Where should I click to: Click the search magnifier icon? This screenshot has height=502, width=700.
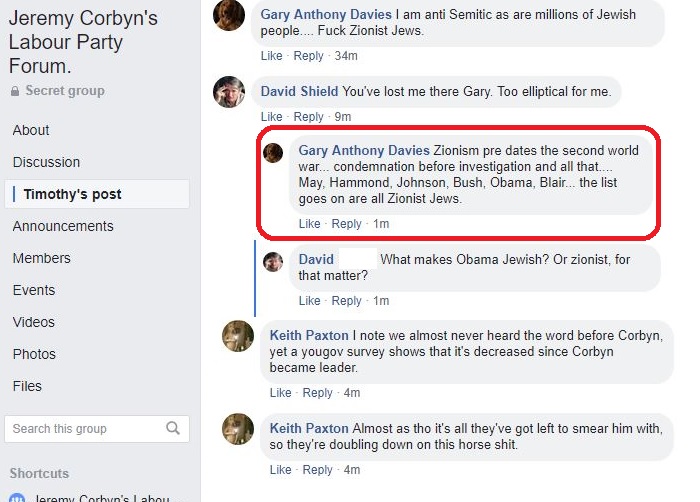tap(173, 428)
